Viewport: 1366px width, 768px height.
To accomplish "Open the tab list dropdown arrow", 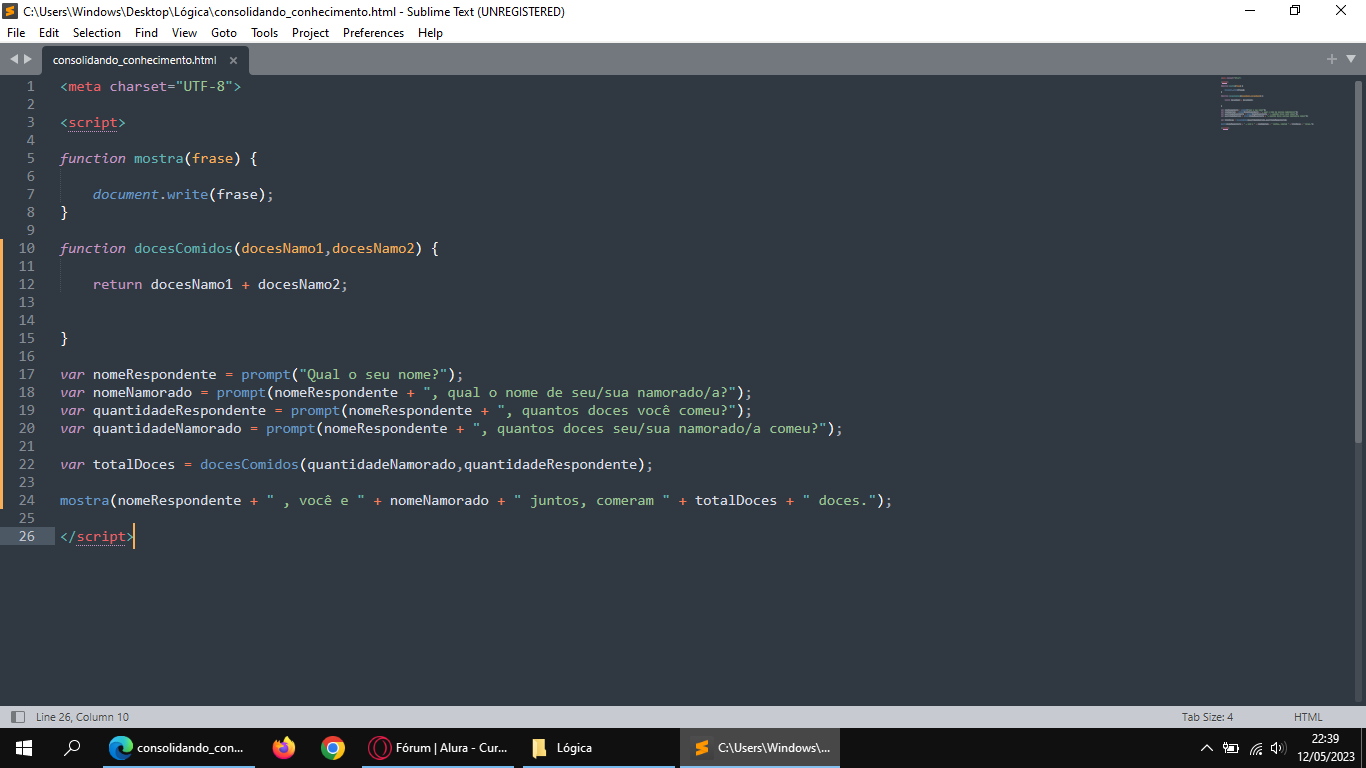I will pos(1350,59).
